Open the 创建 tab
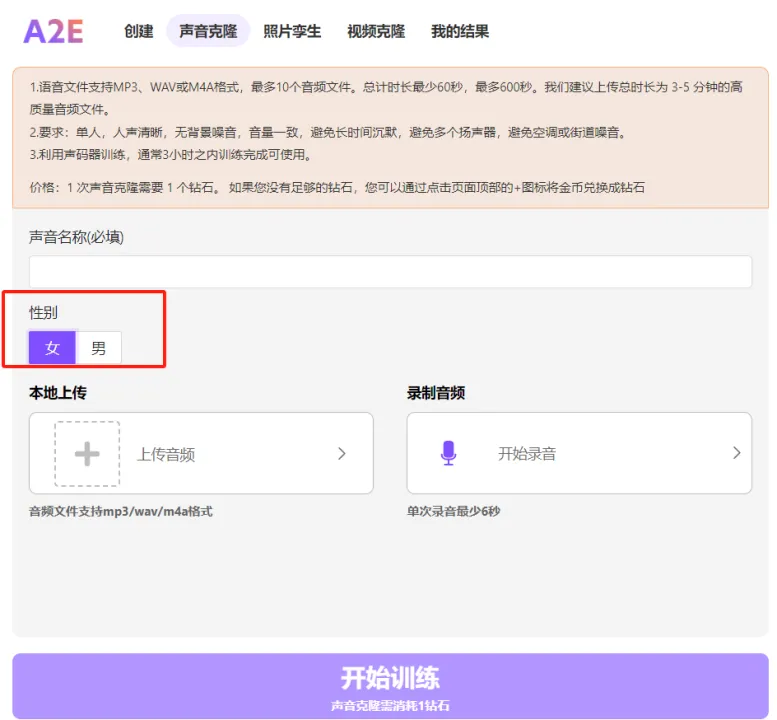The image size is (777, 720). click(139, 31)
